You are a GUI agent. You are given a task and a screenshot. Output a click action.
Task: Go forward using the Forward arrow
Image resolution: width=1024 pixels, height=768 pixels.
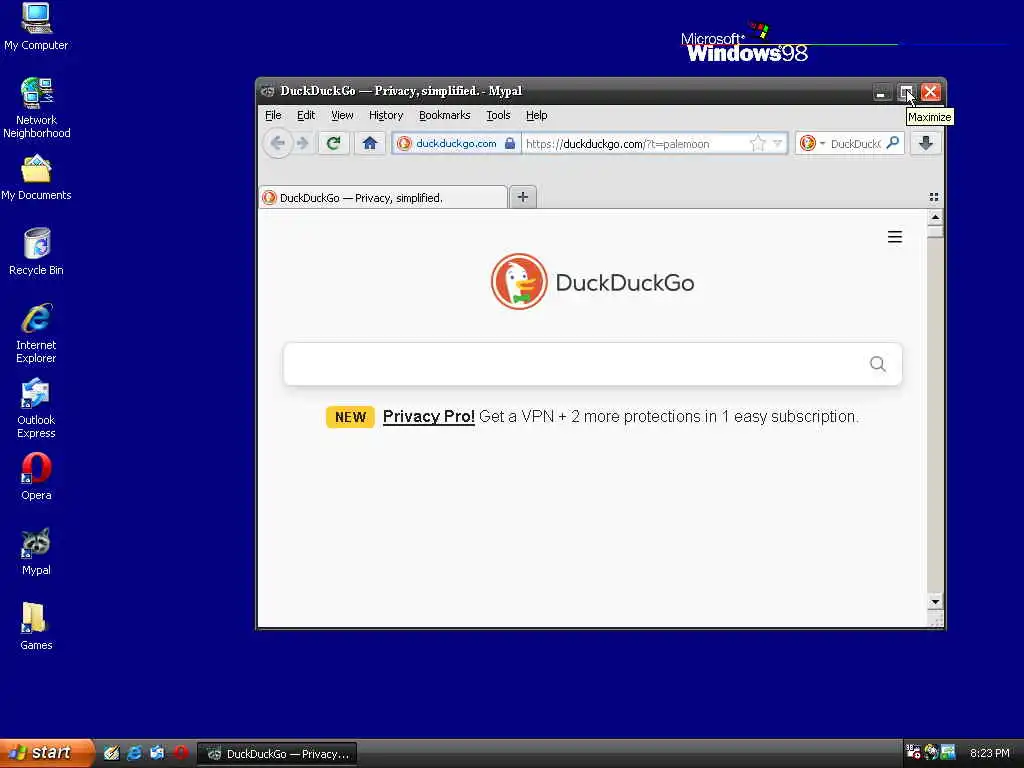[302, 143]
